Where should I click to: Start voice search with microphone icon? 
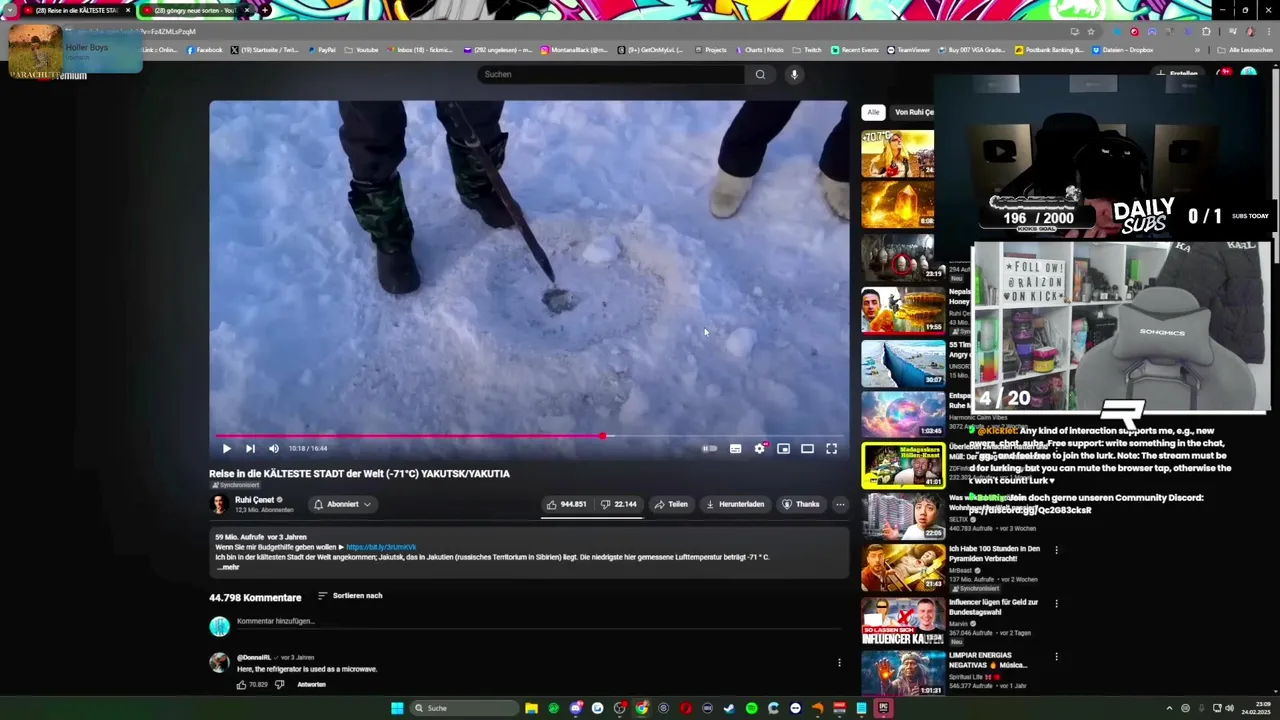pos(794,74)
